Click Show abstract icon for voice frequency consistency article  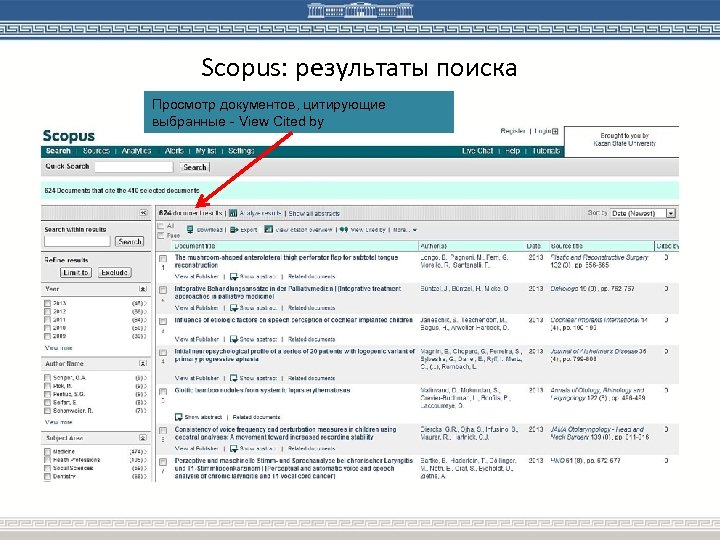(234, 448)
